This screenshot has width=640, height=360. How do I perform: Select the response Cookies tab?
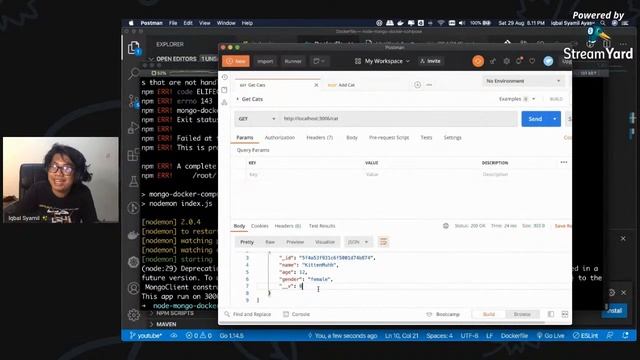260,226
